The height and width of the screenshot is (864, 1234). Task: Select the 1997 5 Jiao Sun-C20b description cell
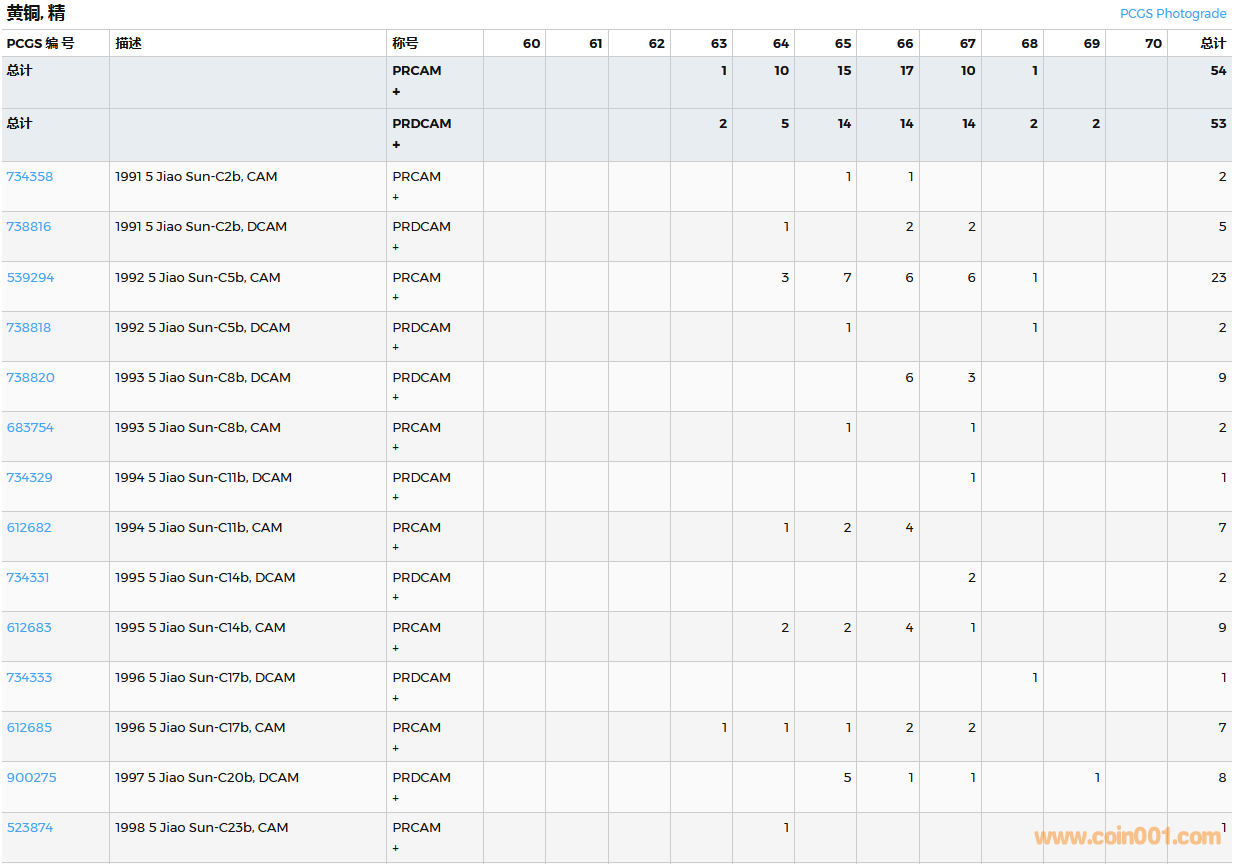click(207, 778)
